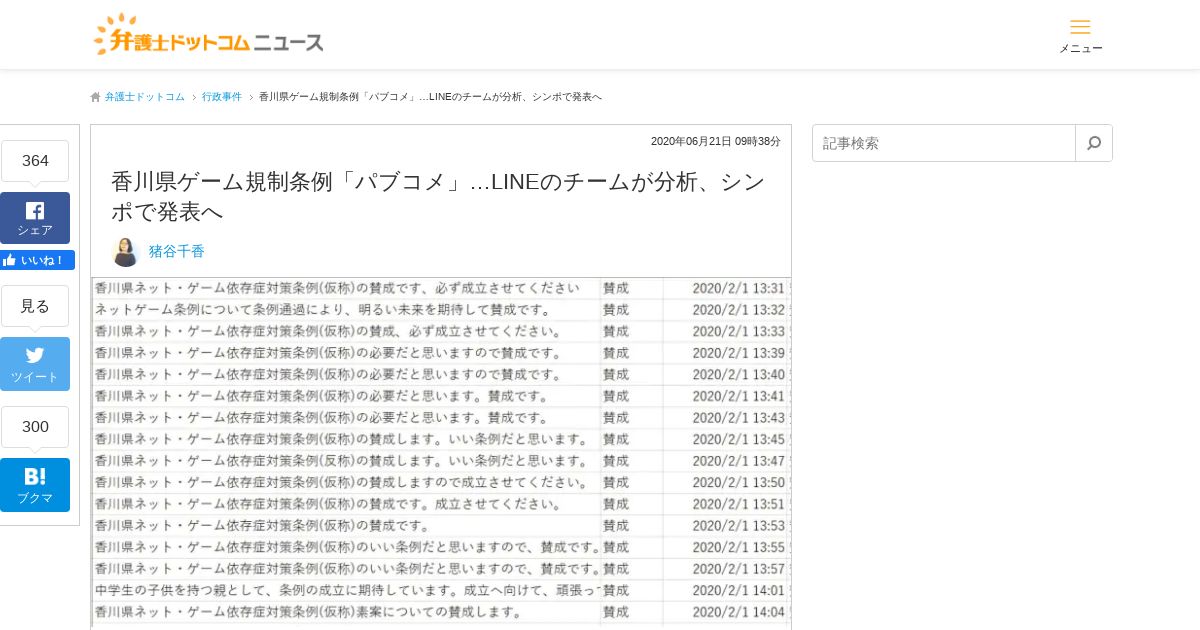
Task: Click the 300 bookmark count bubble
Action: click(35, 427)
